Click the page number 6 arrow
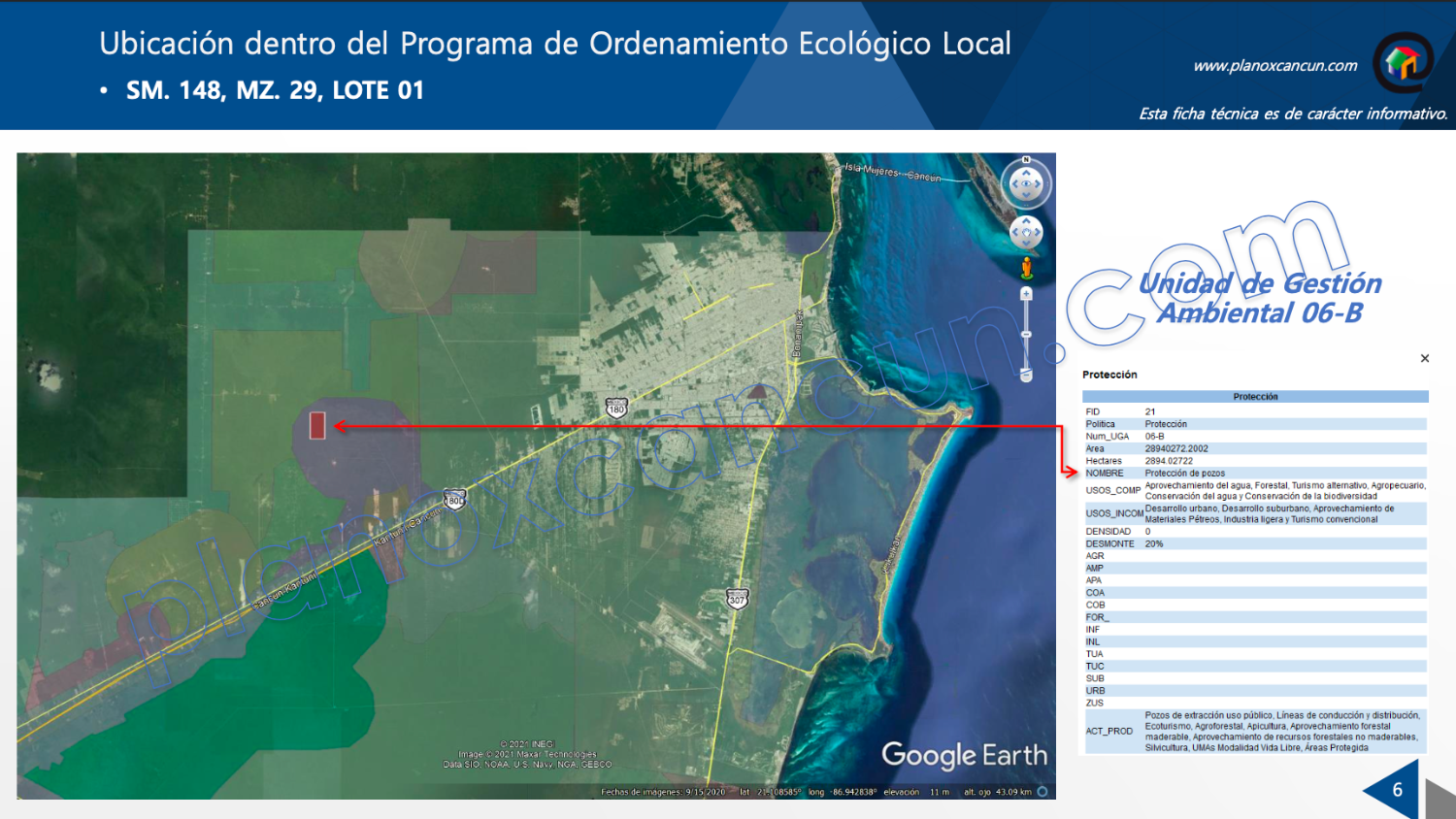This screenshot has height=819, width=1456. point(1394,790)
